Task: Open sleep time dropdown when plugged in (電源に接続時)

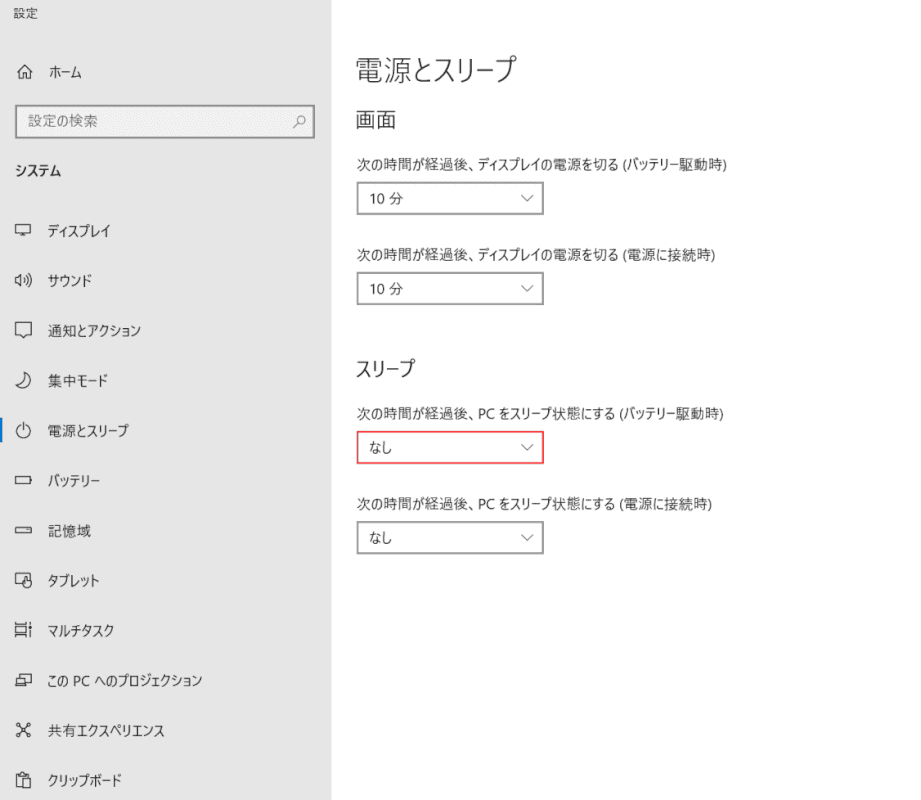Action: 450,538
